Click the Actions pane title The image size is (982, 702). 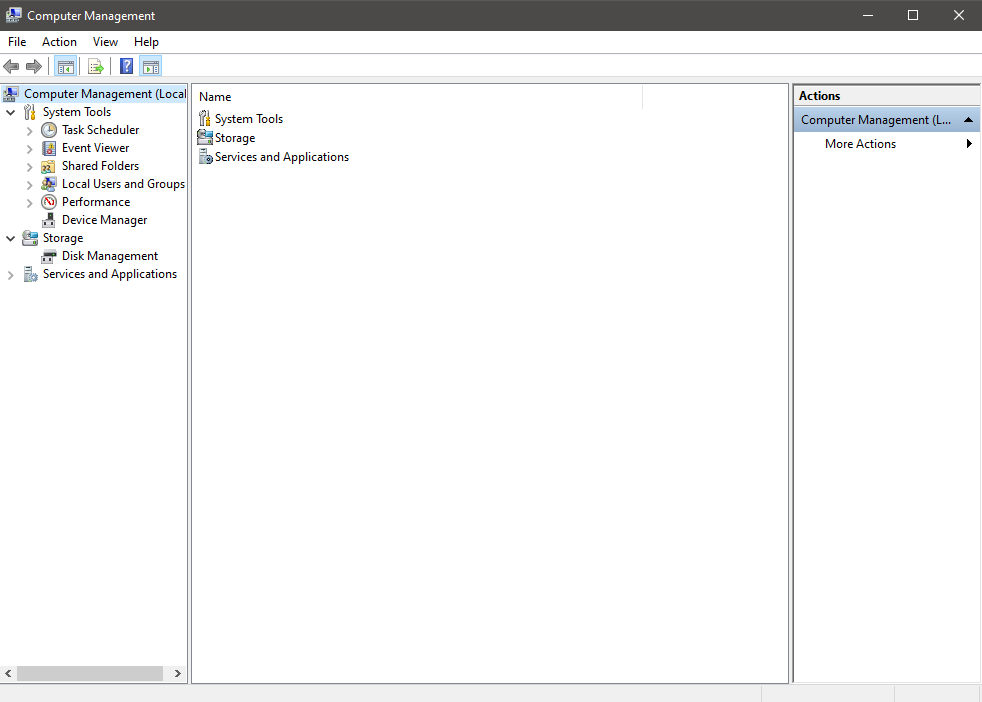pos(819,96)
